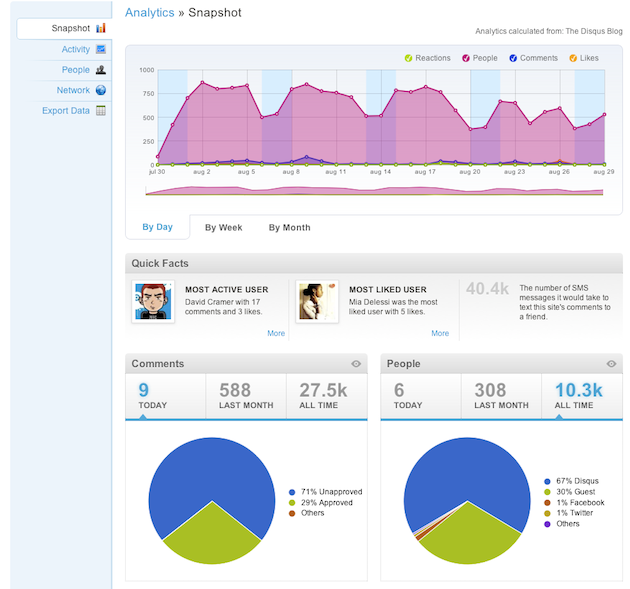Select Today count in People panel
This screenshot has height=589, width=630.
tap(408, 396)
